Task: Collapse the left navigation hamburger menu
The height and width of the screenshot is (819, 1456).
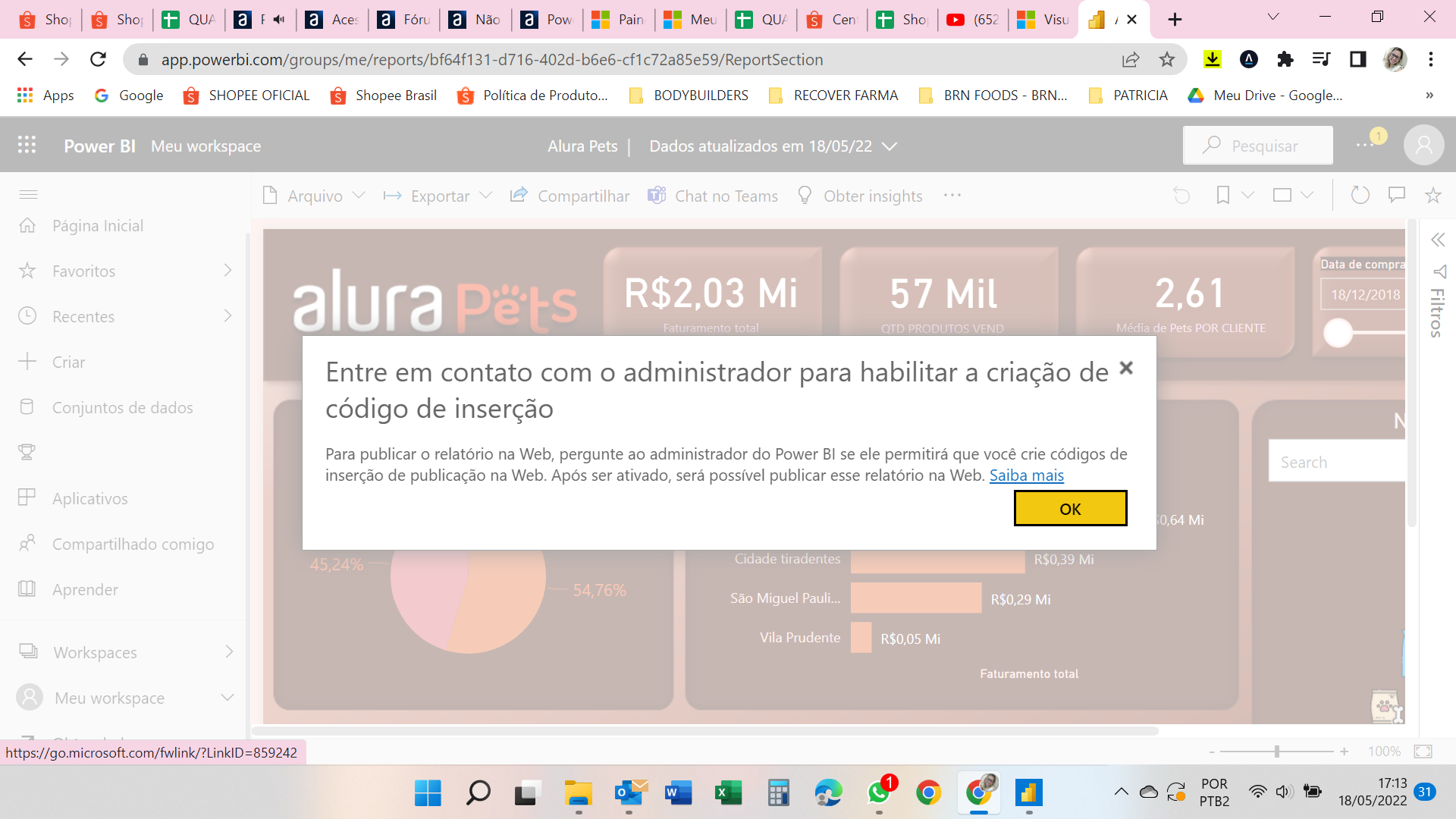Action: (28, 195)
